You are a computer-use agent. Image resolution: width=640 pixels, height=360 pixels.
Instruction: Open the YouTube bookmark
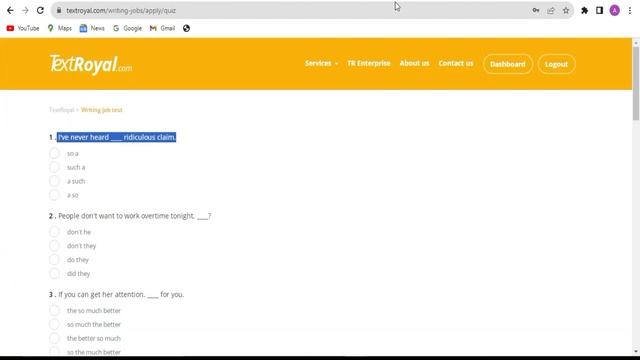point(23,28)
